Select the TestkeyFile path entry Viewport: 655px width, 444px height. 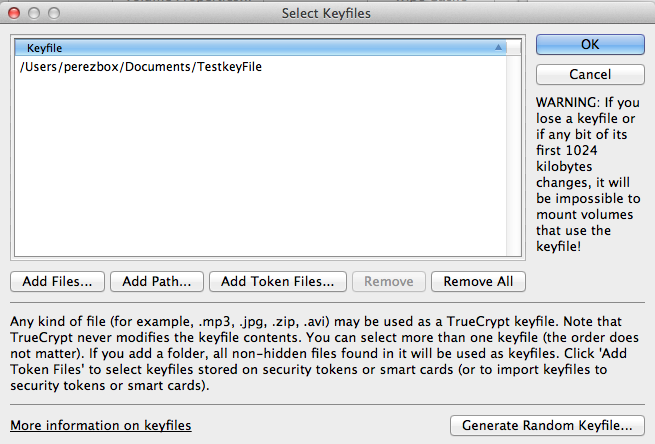(x=140, y=67)
